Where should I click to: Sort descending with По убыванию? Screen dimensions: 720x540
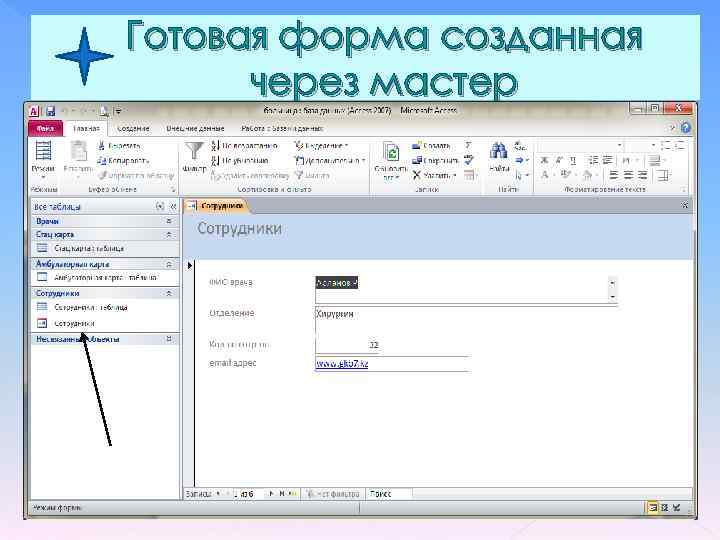pos(240,161)
